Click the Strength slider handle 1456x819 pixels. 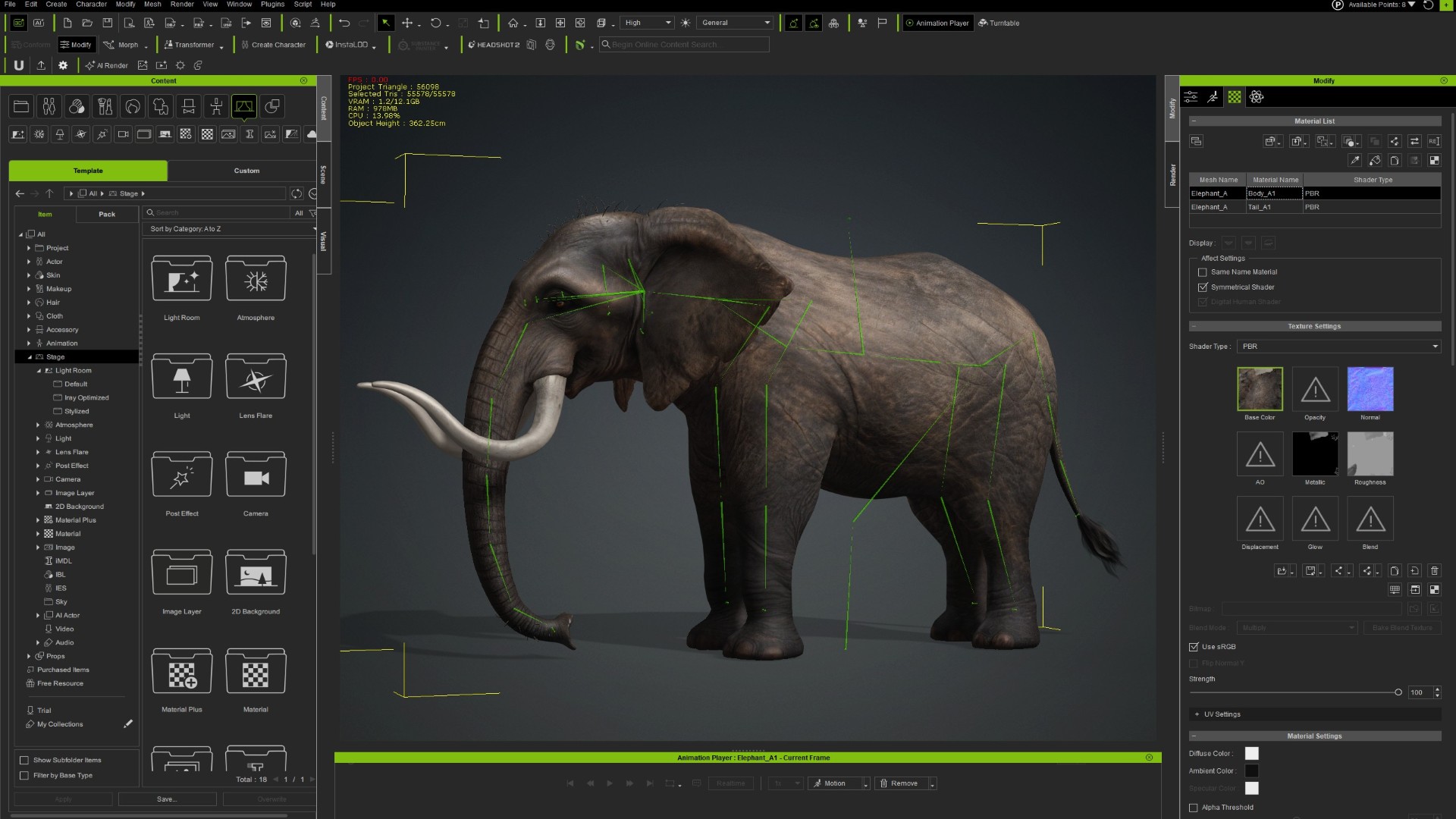[x=1398, y=692]
